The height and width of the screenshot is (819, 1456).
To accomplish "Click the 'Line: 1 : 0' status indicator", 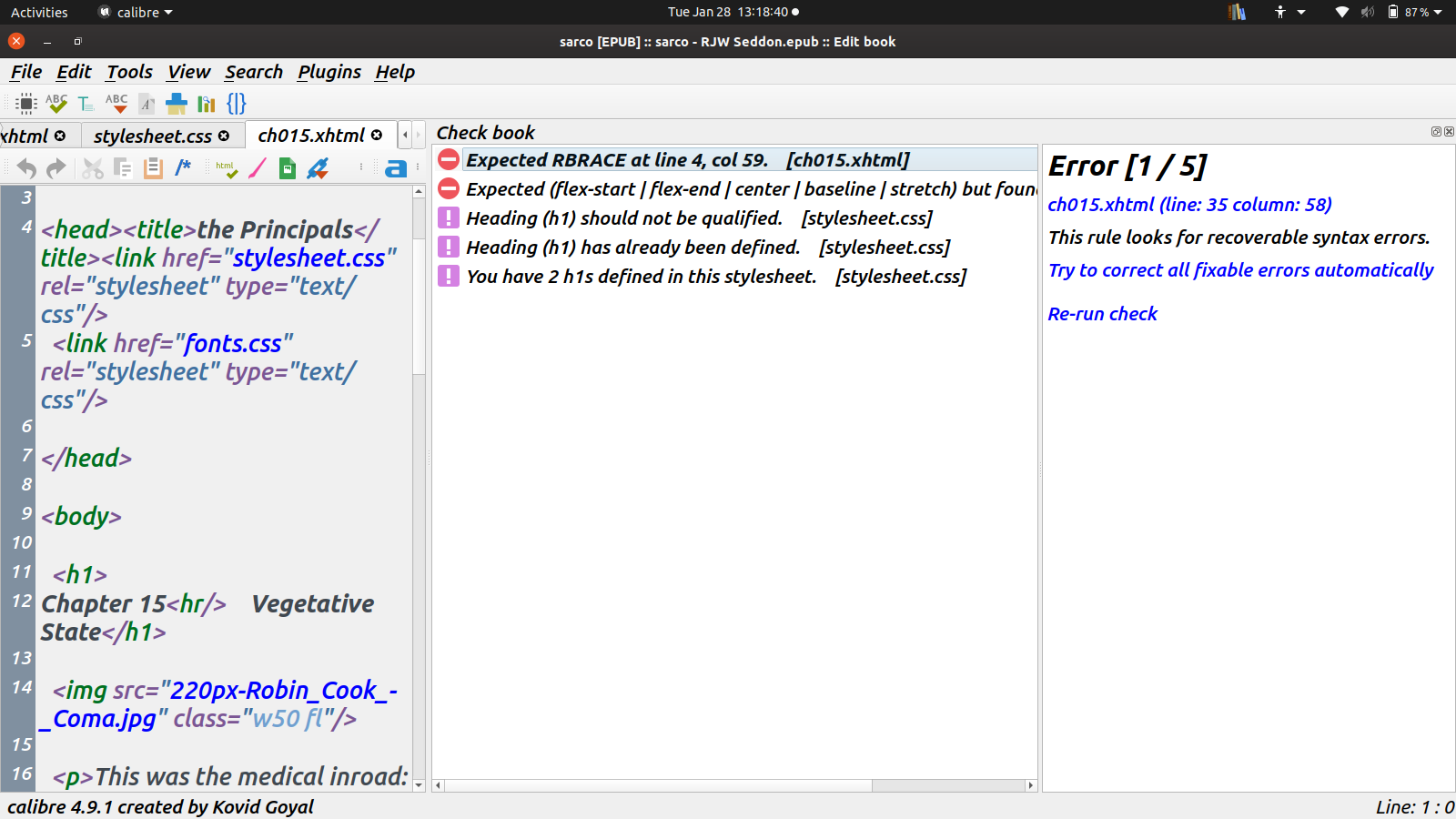I will coord(1415,807).
